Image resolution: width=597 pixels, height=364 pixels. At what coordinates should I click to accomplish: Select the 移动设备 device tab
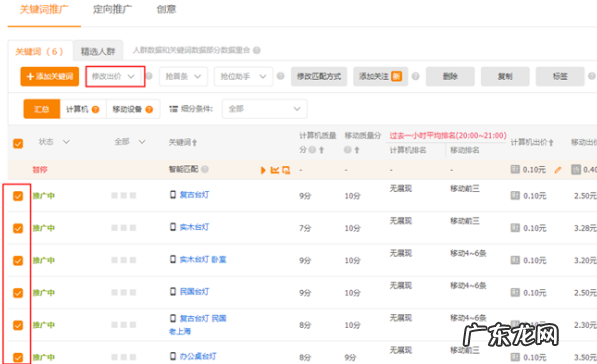[133, 109]
